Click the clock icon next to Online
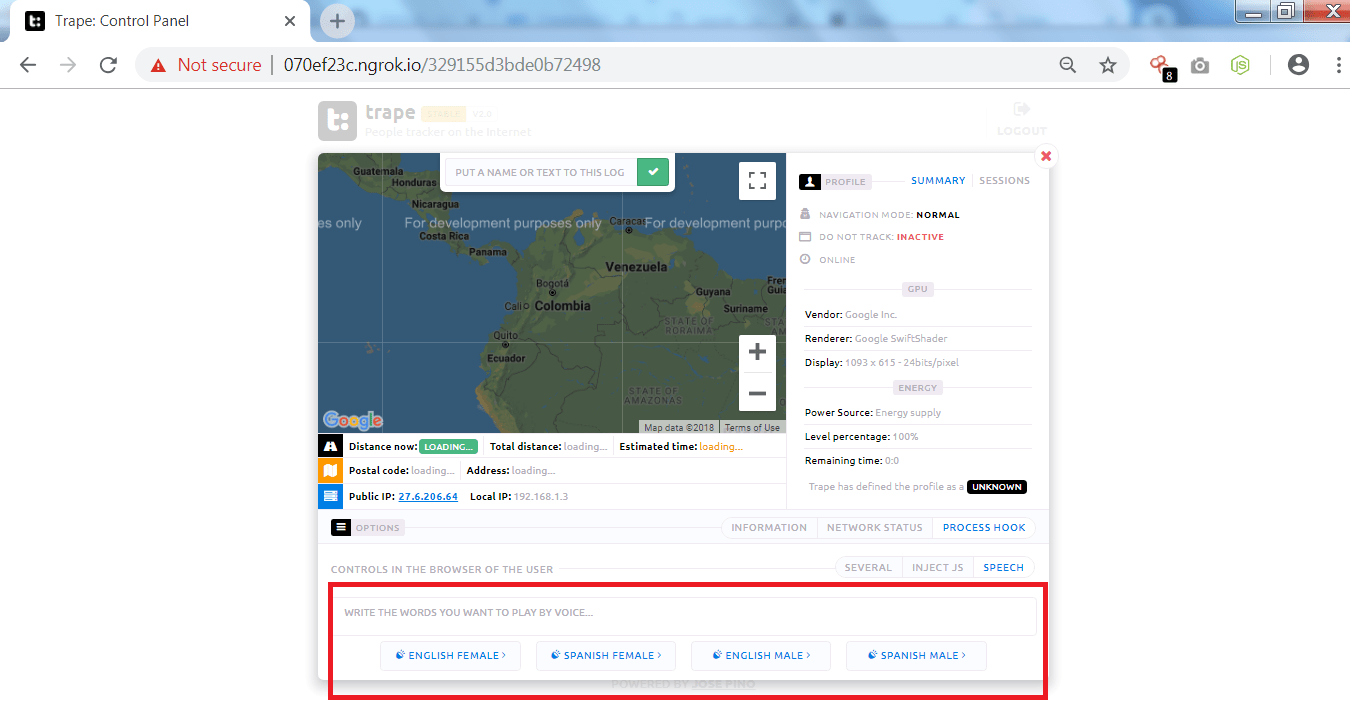This screenshot has width=1350, height=706. (805, 259)
